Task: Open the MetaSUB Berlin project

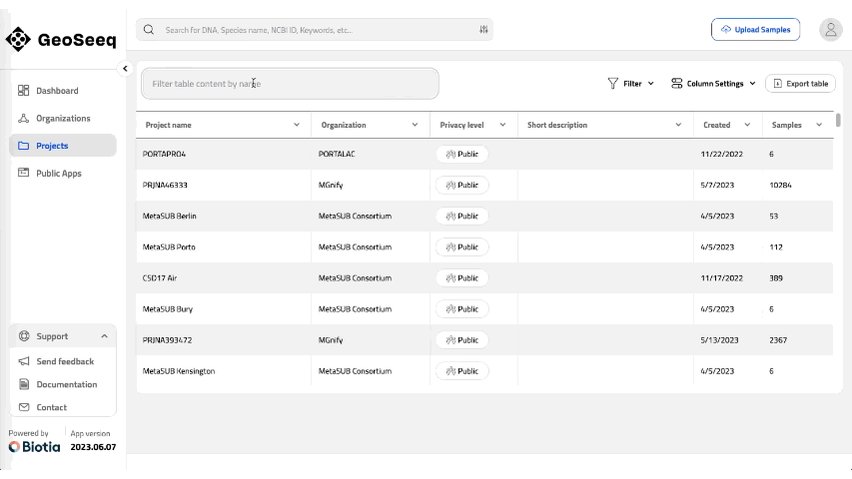Action: pos(169,216)
